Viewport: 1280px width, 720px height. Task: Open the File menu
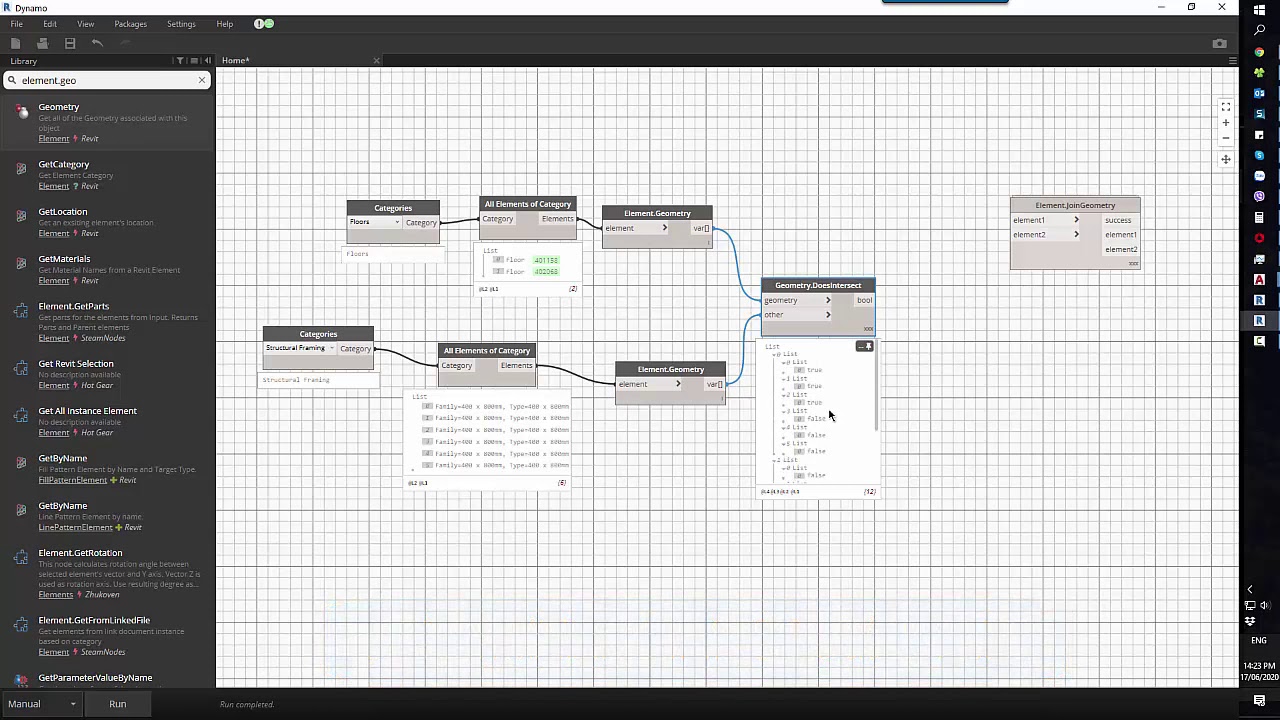[17, 24]
